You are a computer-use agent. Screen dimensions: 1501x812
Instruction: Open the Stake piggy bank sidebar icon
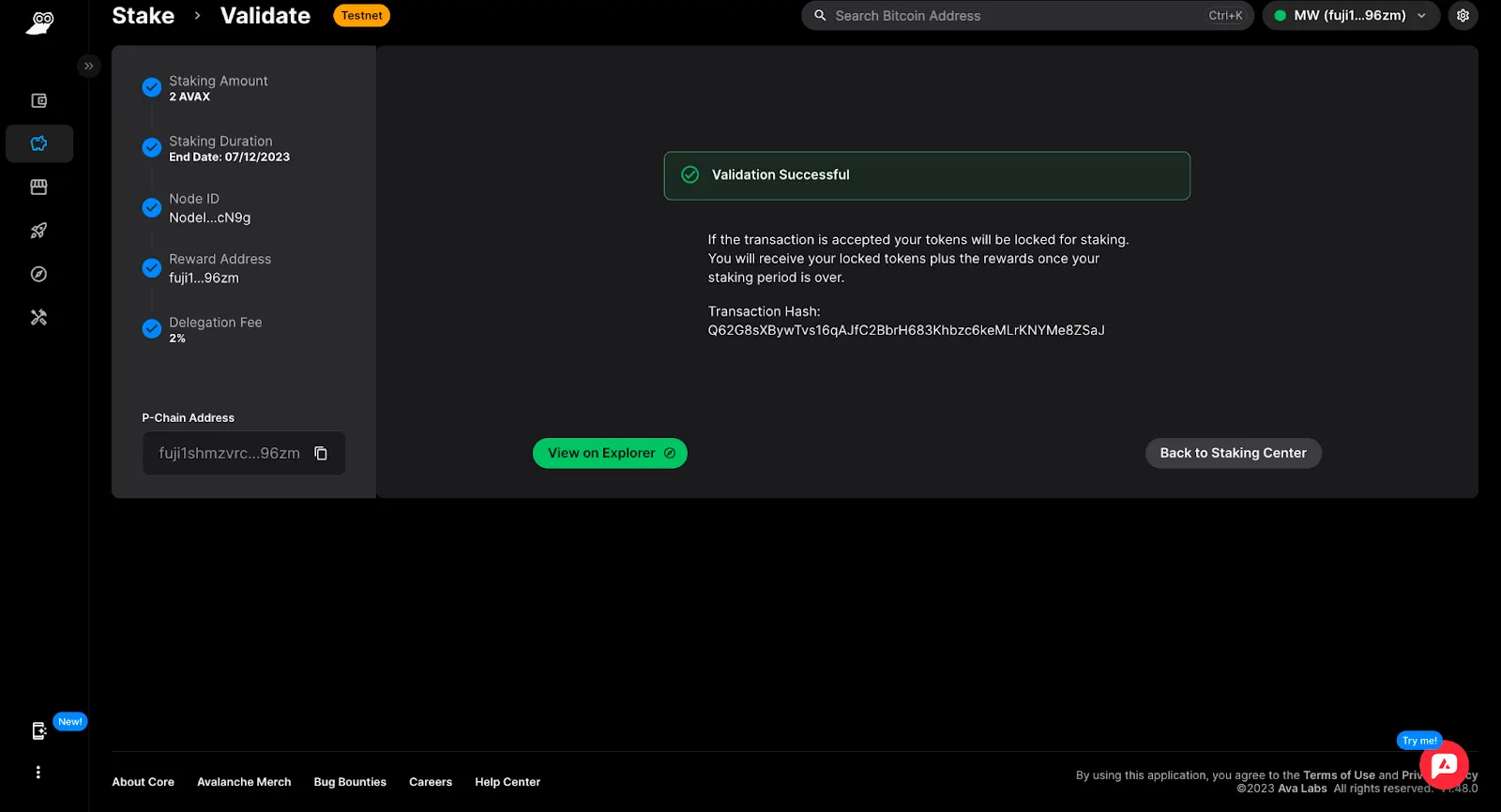(x=38, y=143)
